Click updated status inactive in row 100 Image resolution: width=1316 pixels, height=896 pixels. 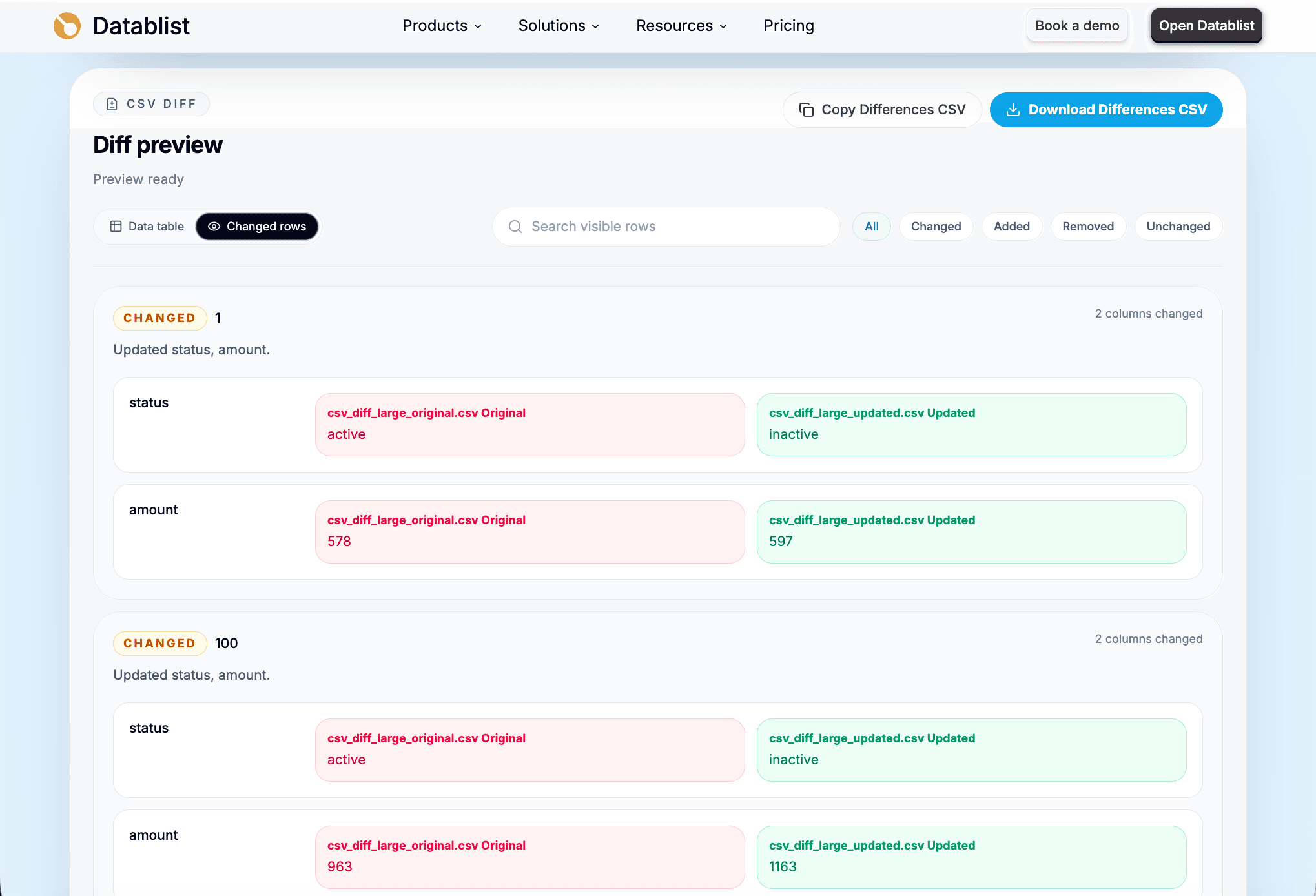794,760
